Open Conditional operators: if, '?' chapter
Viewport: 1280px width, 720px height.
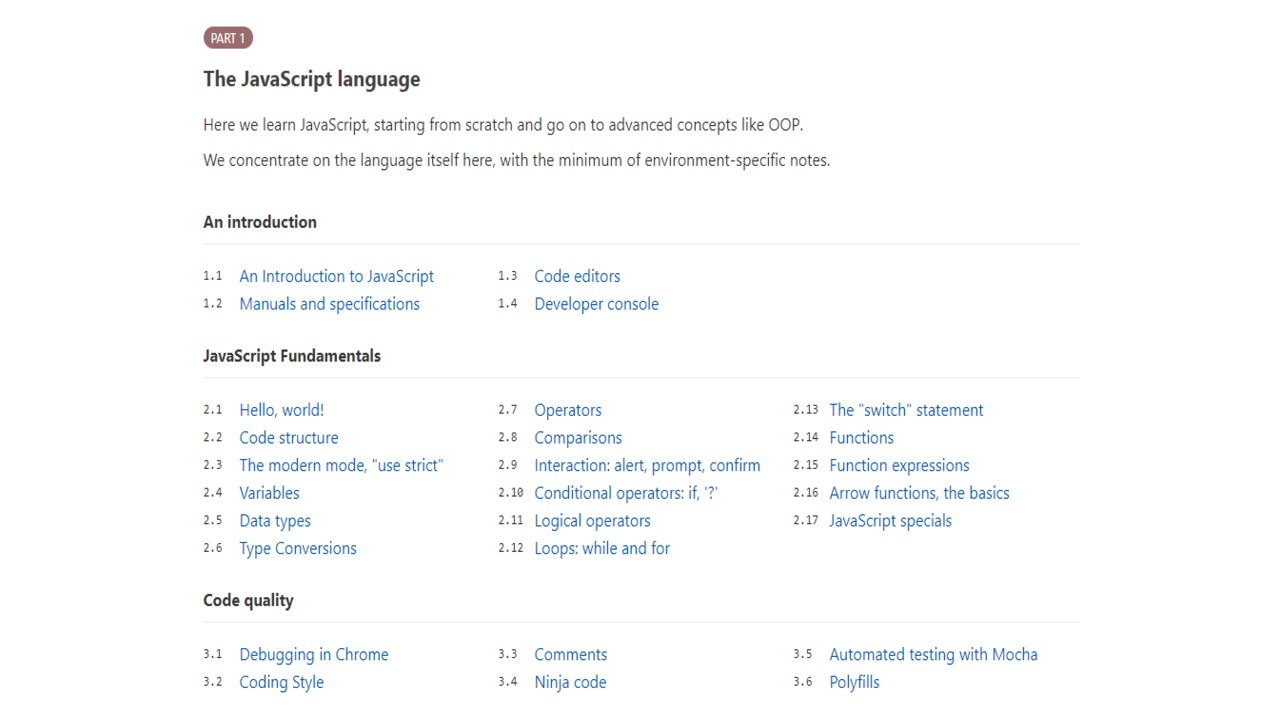coord(626,493)
